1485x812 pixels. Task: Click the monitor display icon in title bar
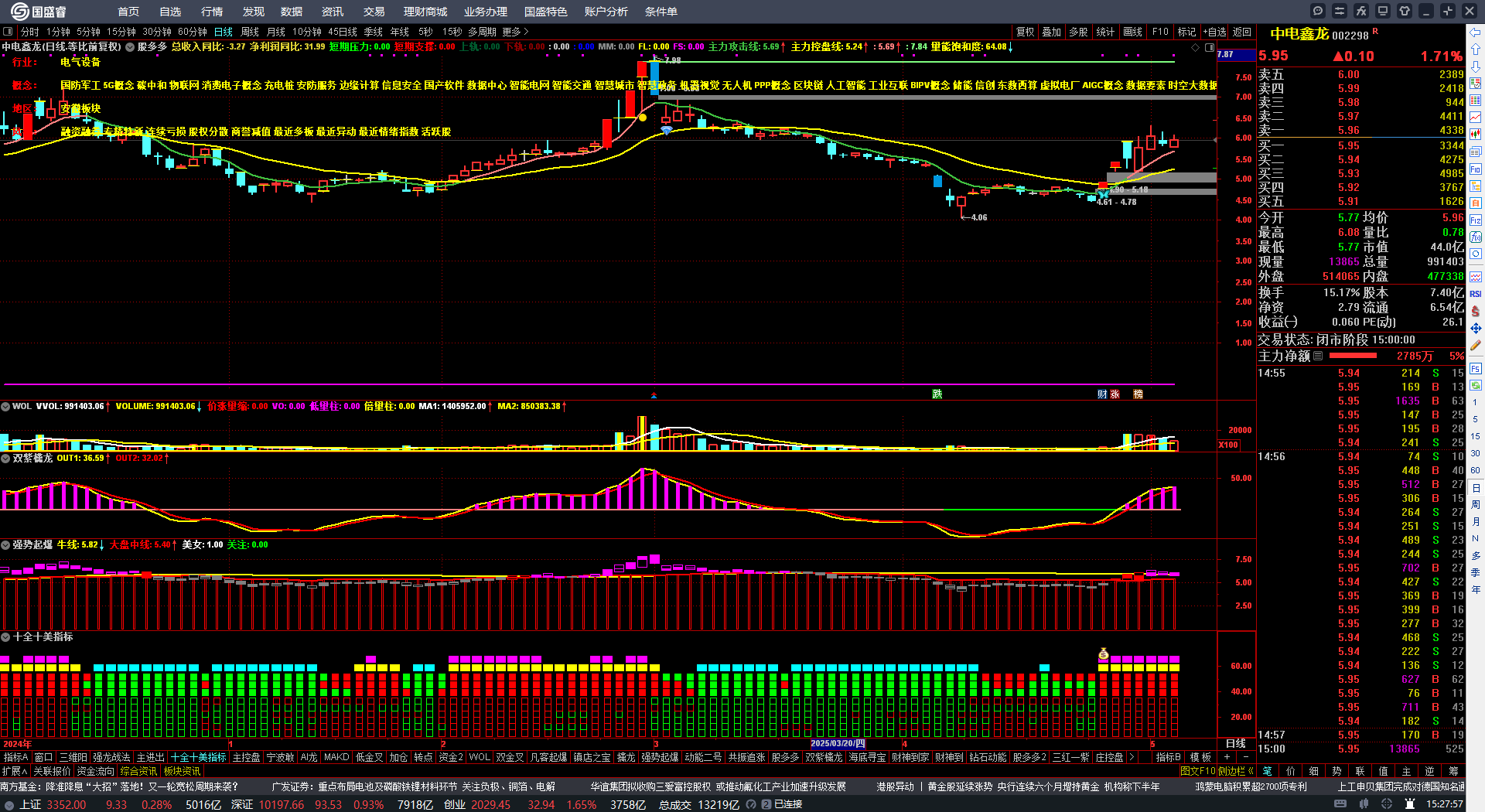[x=1383, y=11]
